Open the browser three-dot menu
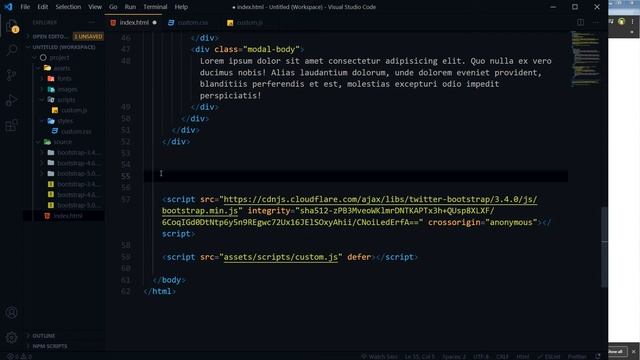Image resolution: width=640 pixels, height=360 pixels. pyautogui.click(x=633, y=22)
